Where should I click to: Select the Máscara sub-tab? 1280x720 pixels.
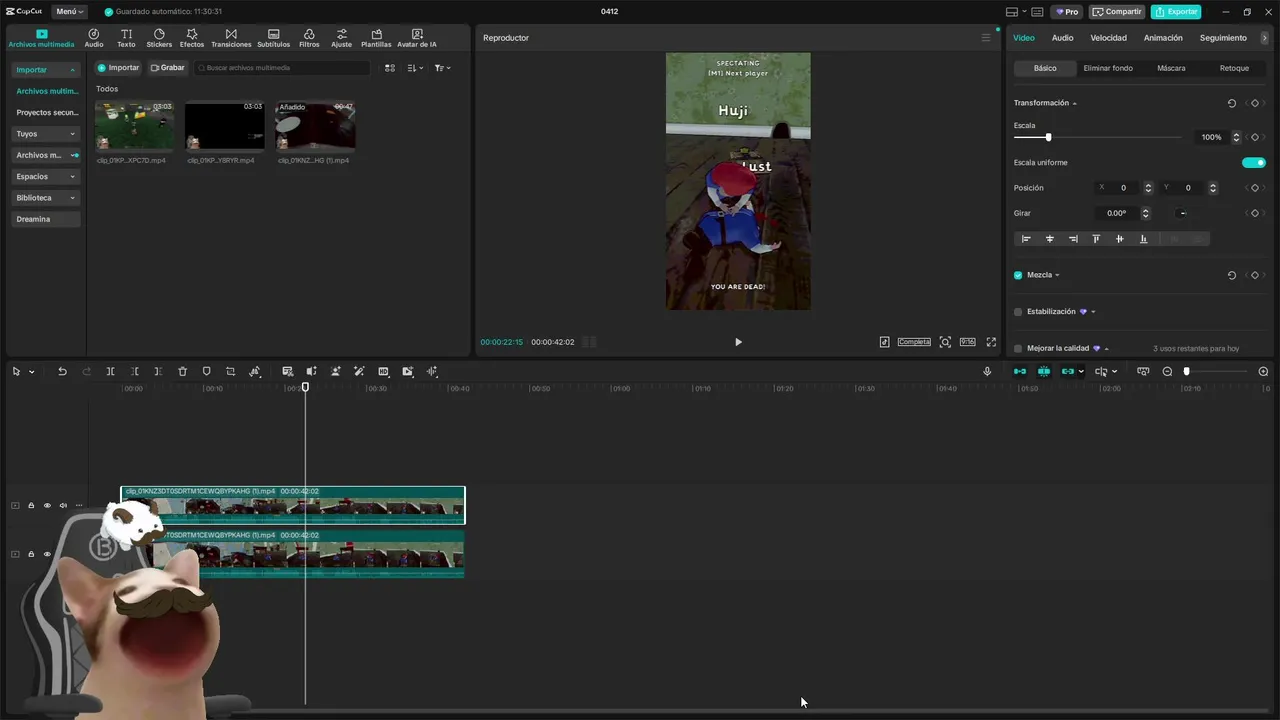(1171, 68)
